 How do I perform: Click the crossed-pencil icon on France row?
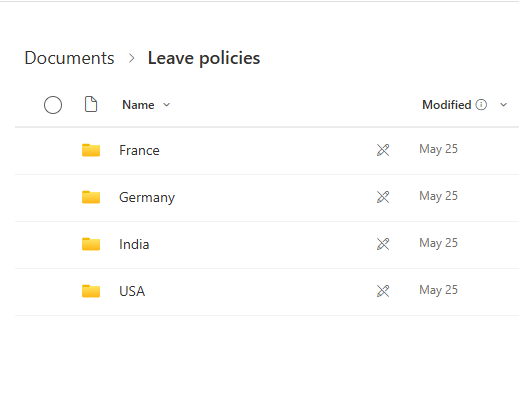[383, 150]
